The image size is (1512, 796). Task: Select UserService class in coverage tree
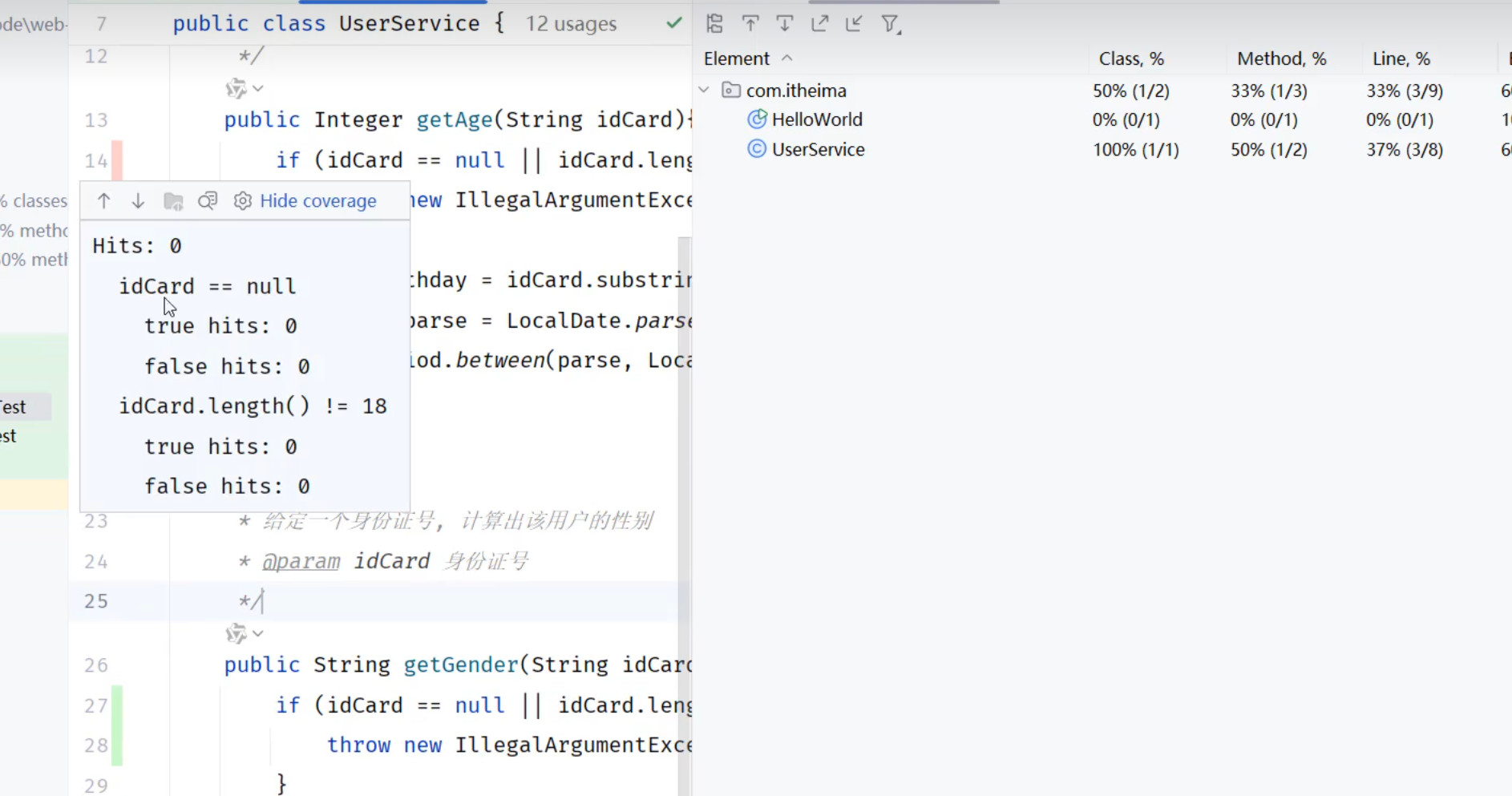[818, 150]
